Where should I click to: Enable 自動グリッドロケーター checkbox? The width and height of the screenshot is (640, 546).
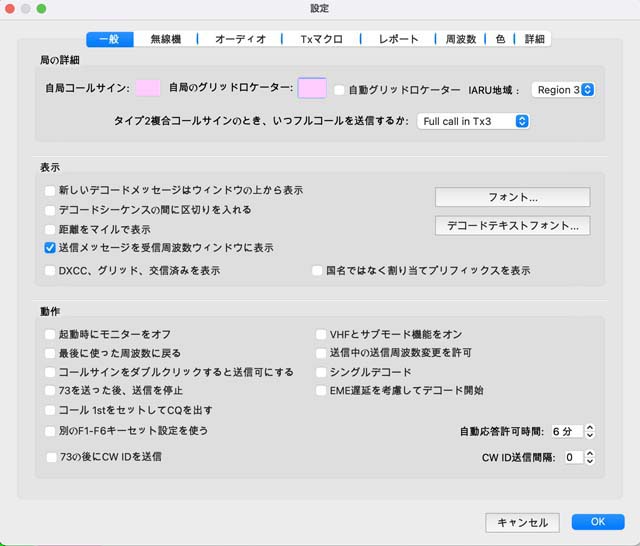pyautogui.click(x=340, y=90)
